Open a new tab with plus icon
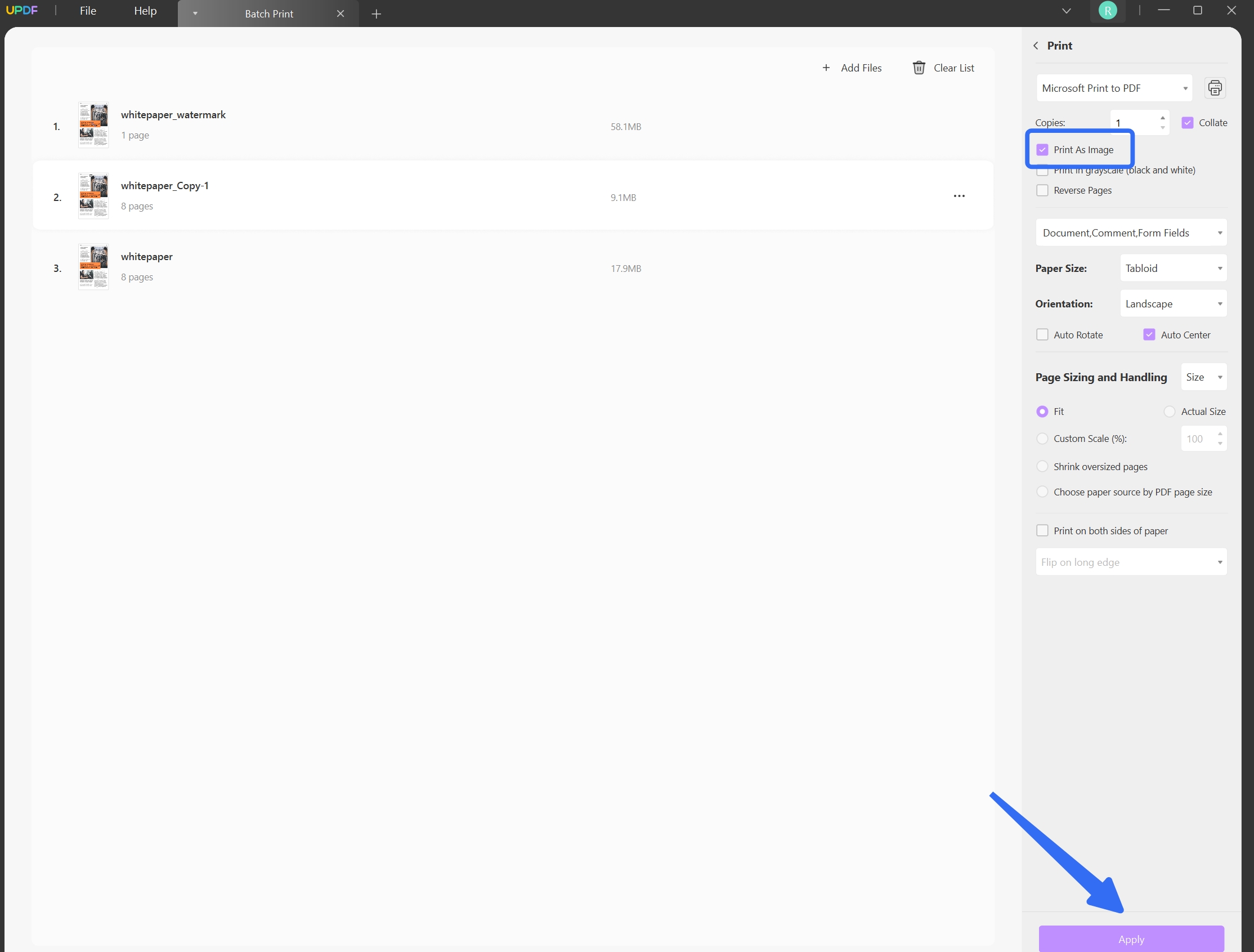1254x952 pixels. pos(376,14)
